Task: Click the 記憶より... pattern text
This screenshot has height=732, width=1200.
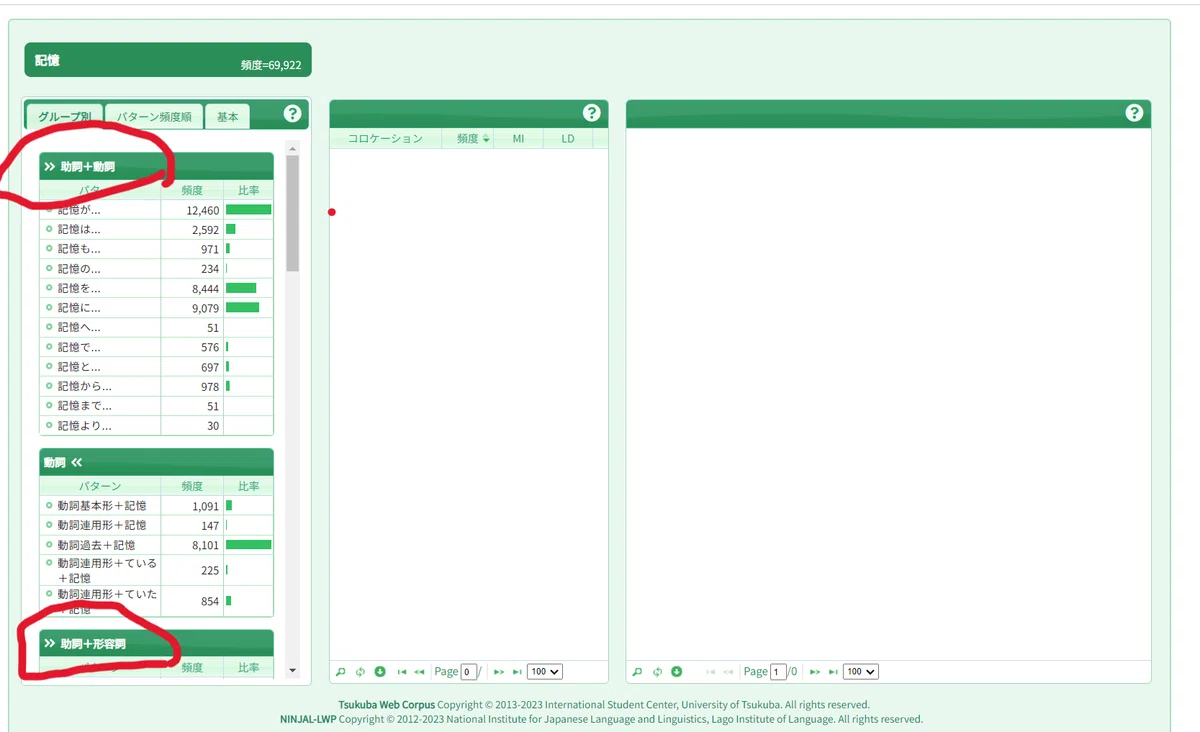Action: pos(84,426)
